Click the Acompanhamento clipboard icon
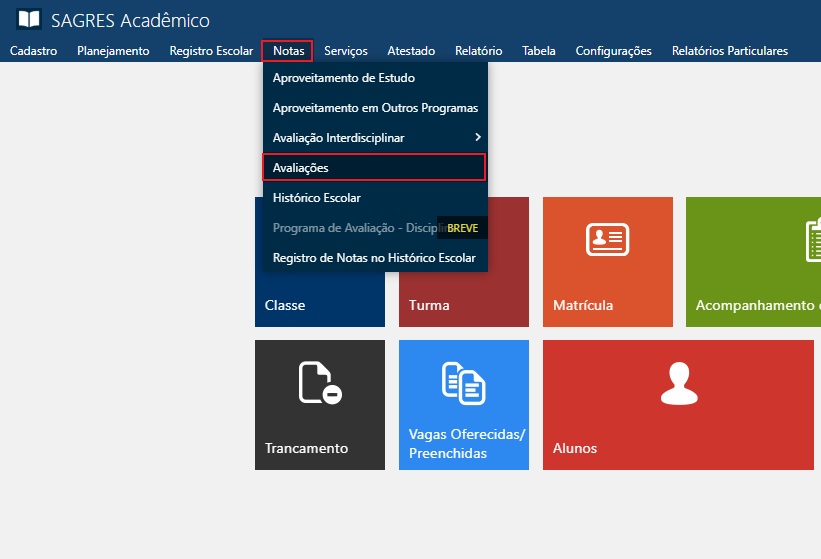 tap(813, 240)
